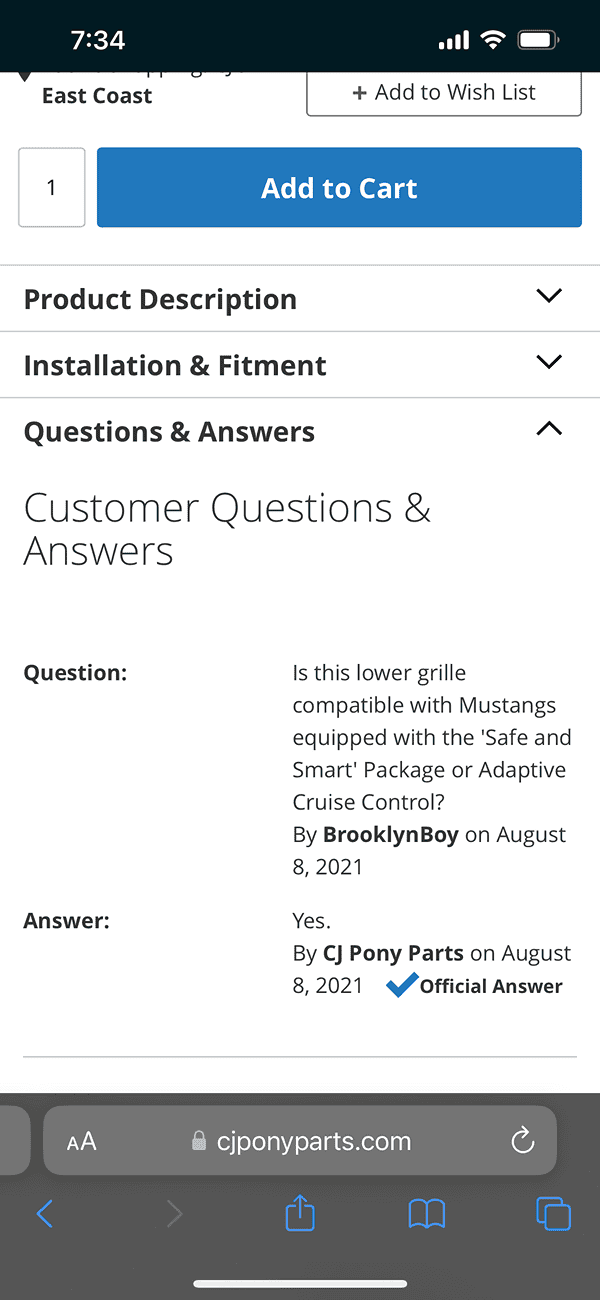Tap the Installation & Fitment heading
The width and height of the screenshot is (600, 1300).
[x=175, y=366]
